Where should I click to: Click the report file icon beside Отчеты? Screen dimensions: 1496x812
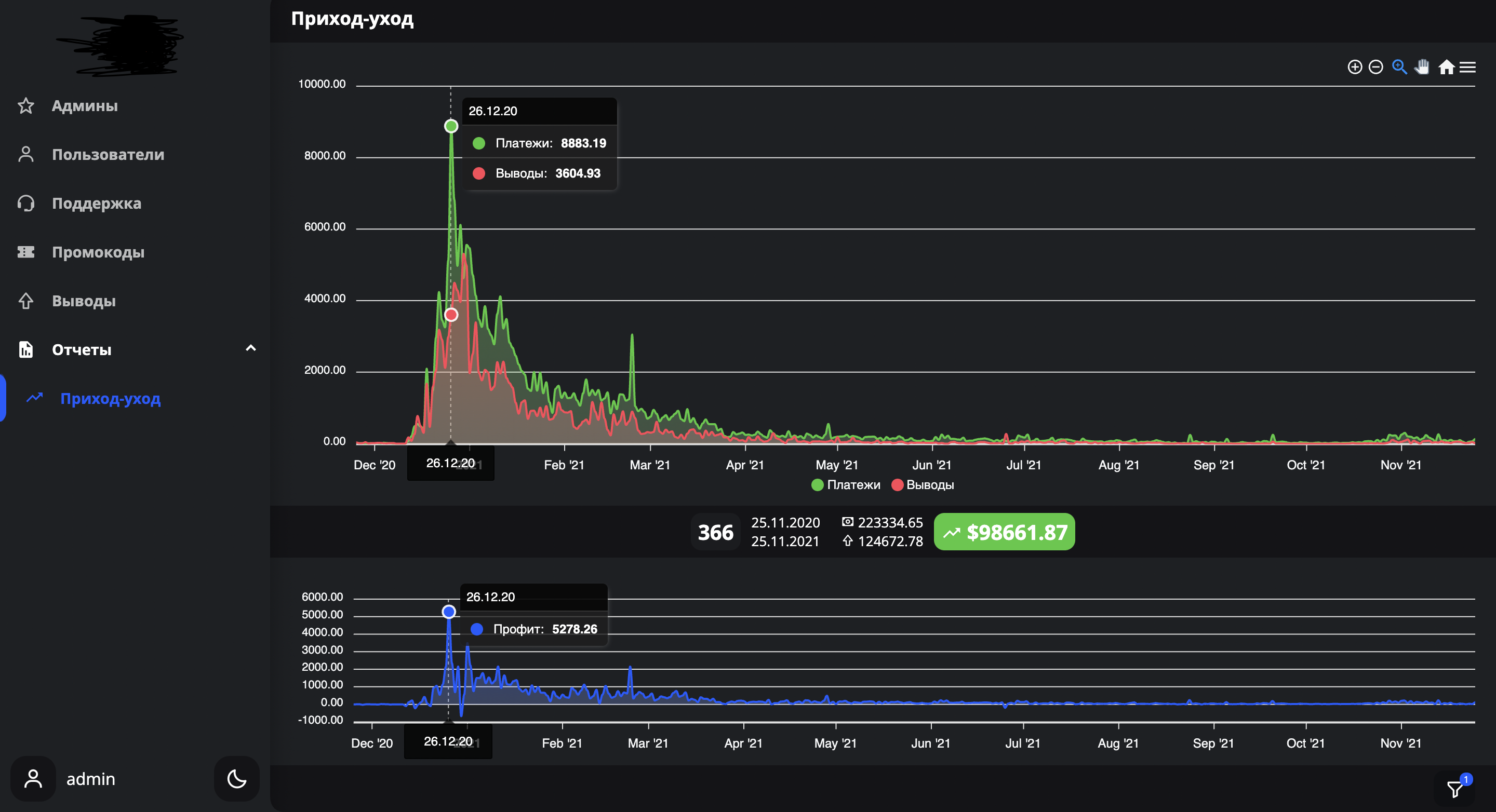coord(25,349)
